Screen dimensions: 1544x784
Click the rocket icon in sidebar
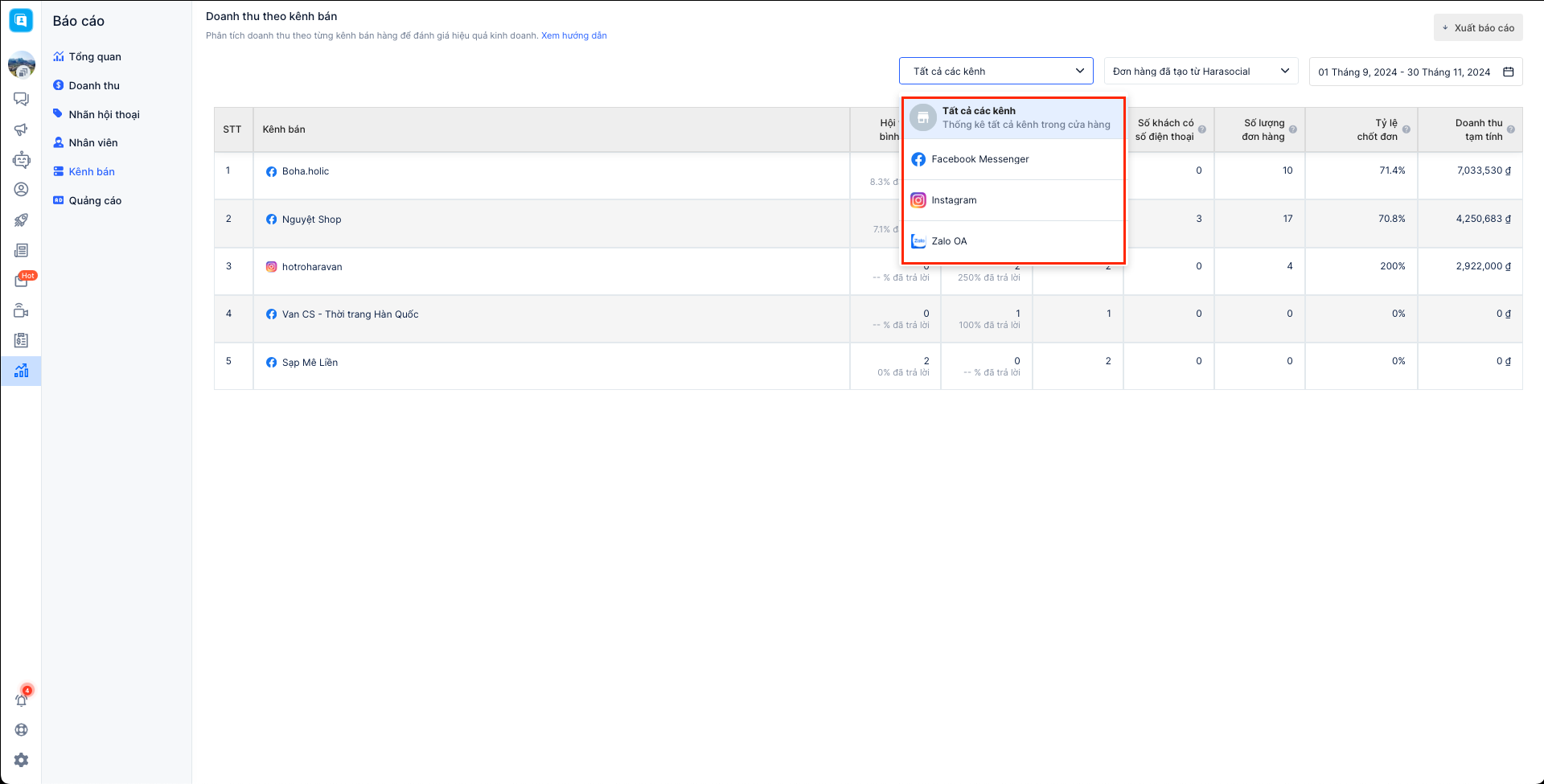click(x=21, y=220)
